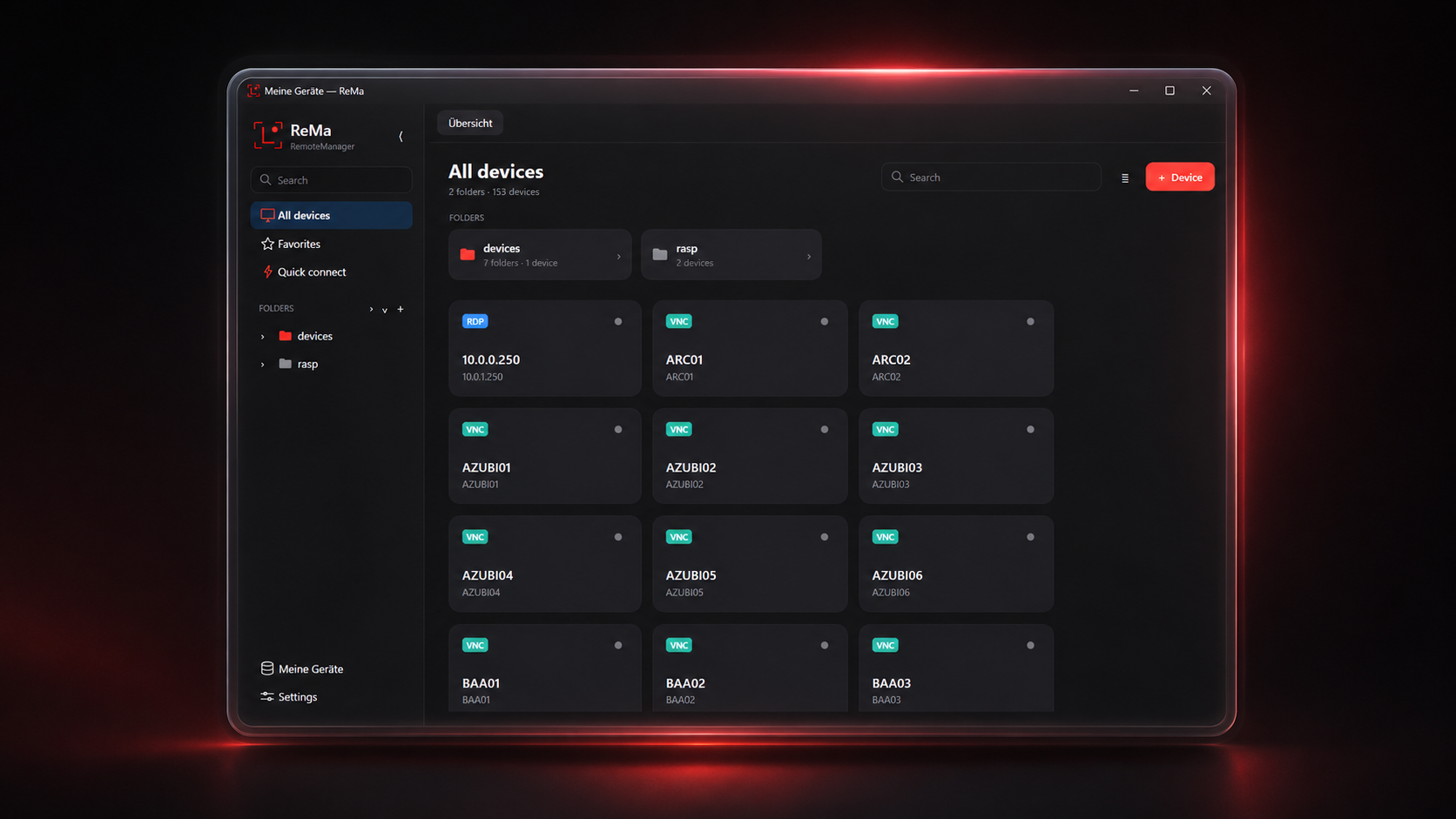This screenshot has width=1456, height=819.
Task: Click VNC badge on ARC02 card
Action: tap(886, 321)
